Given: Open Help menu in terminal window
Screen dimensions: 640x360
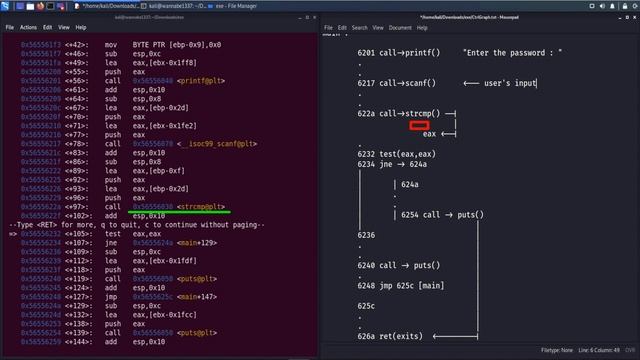Looking at the screenshot, I should (81, 27).
